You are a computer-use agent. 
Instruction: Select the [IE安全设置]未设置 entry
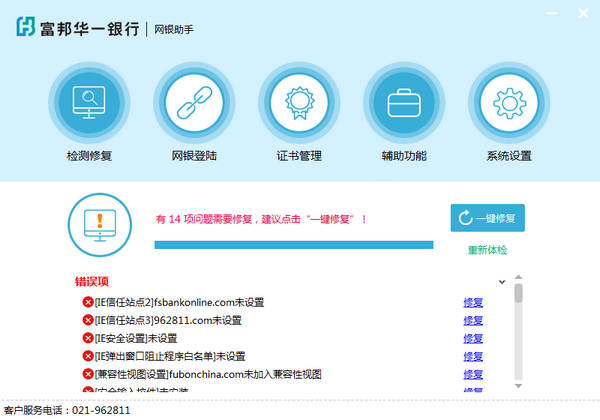pos(136,338)
